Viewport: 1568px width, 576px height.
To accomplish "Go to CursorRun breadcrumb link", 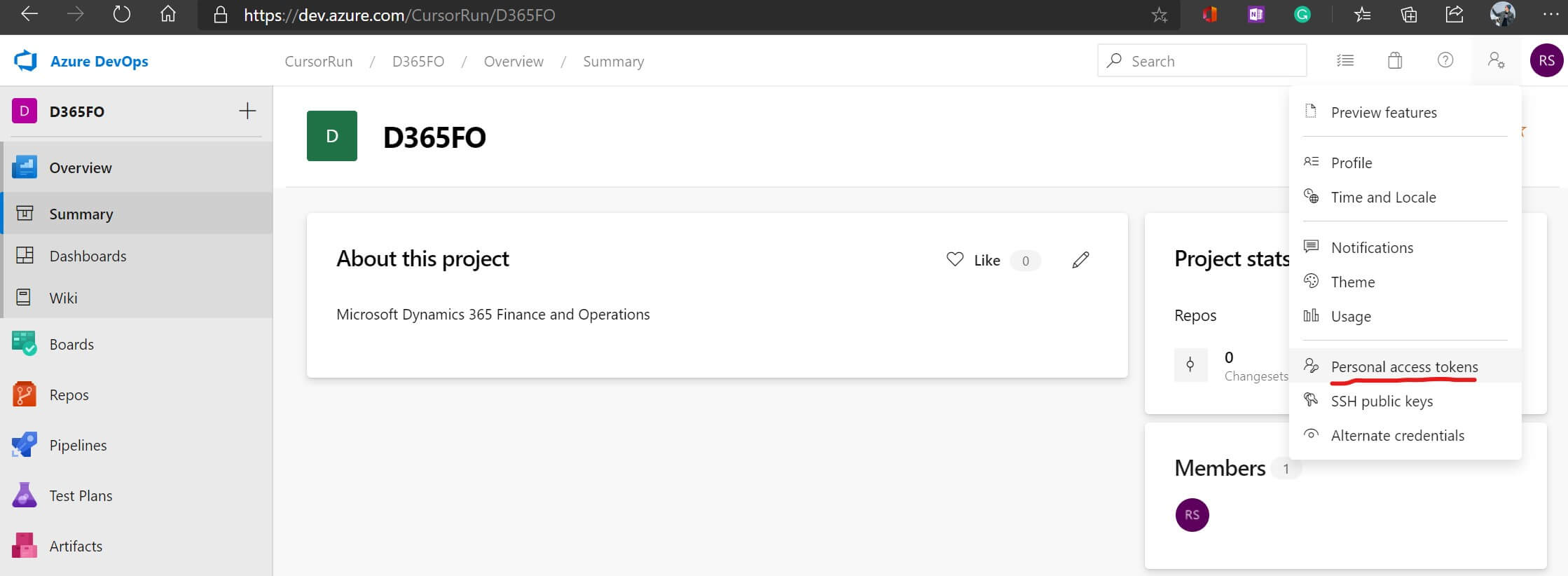I will pos(319,62).
